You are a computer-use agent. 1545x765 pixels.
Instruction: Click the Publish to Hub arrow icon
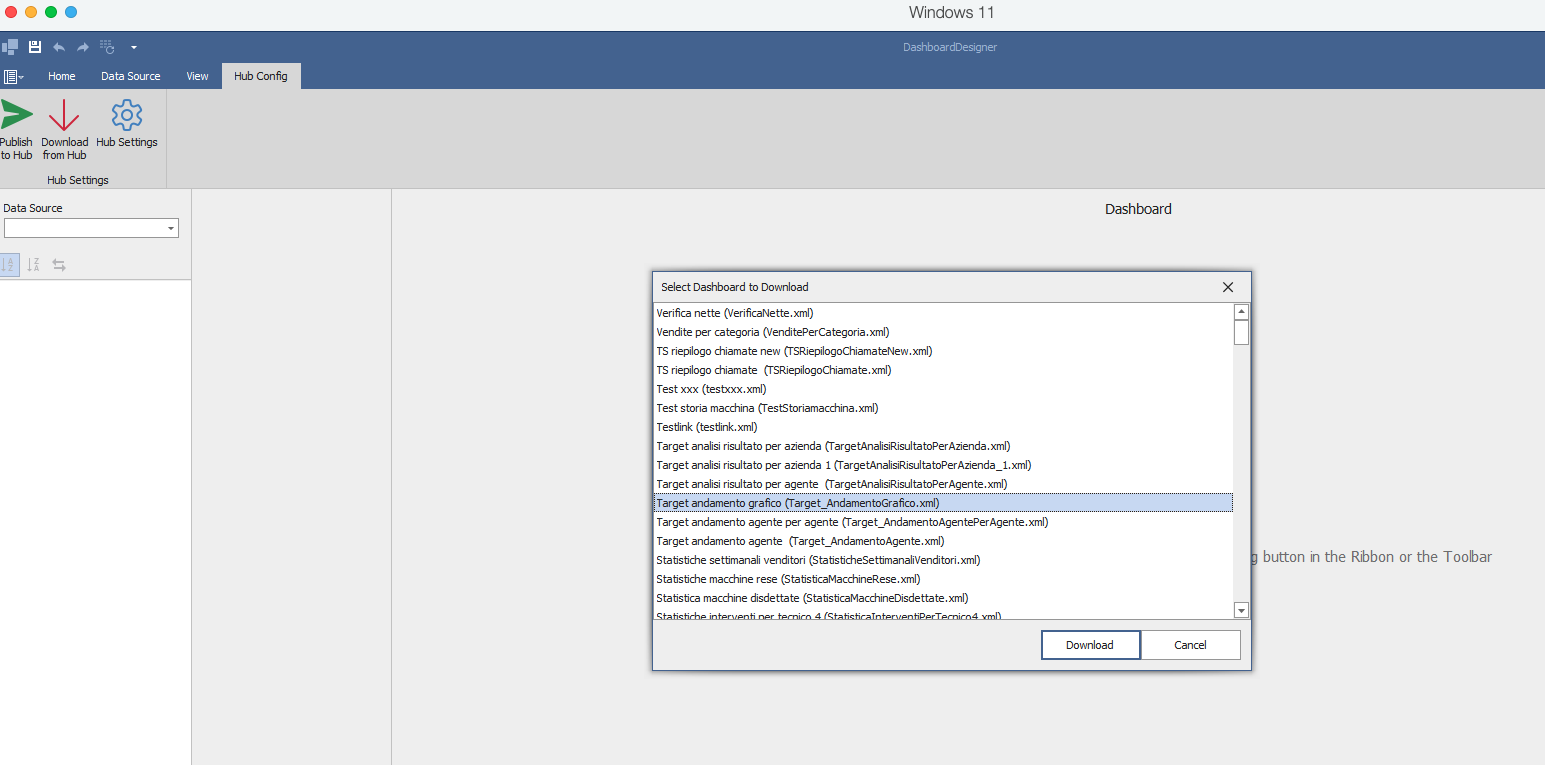16,114
